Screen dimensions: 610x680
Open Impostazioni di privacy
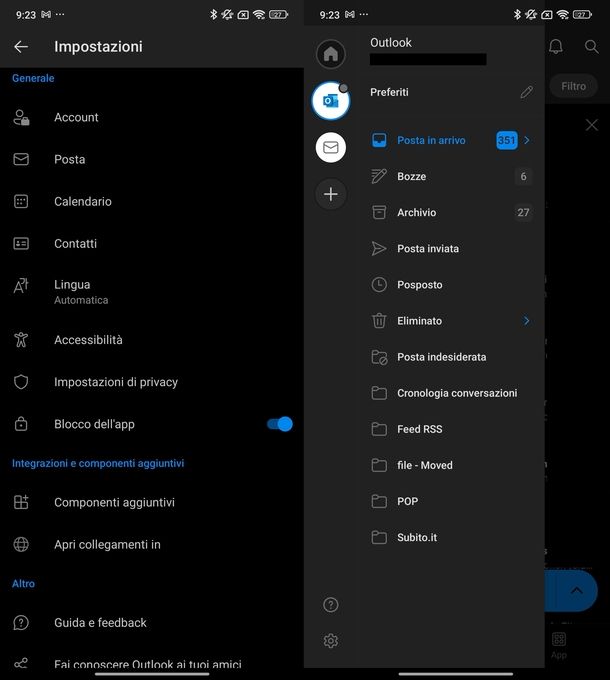152,382
